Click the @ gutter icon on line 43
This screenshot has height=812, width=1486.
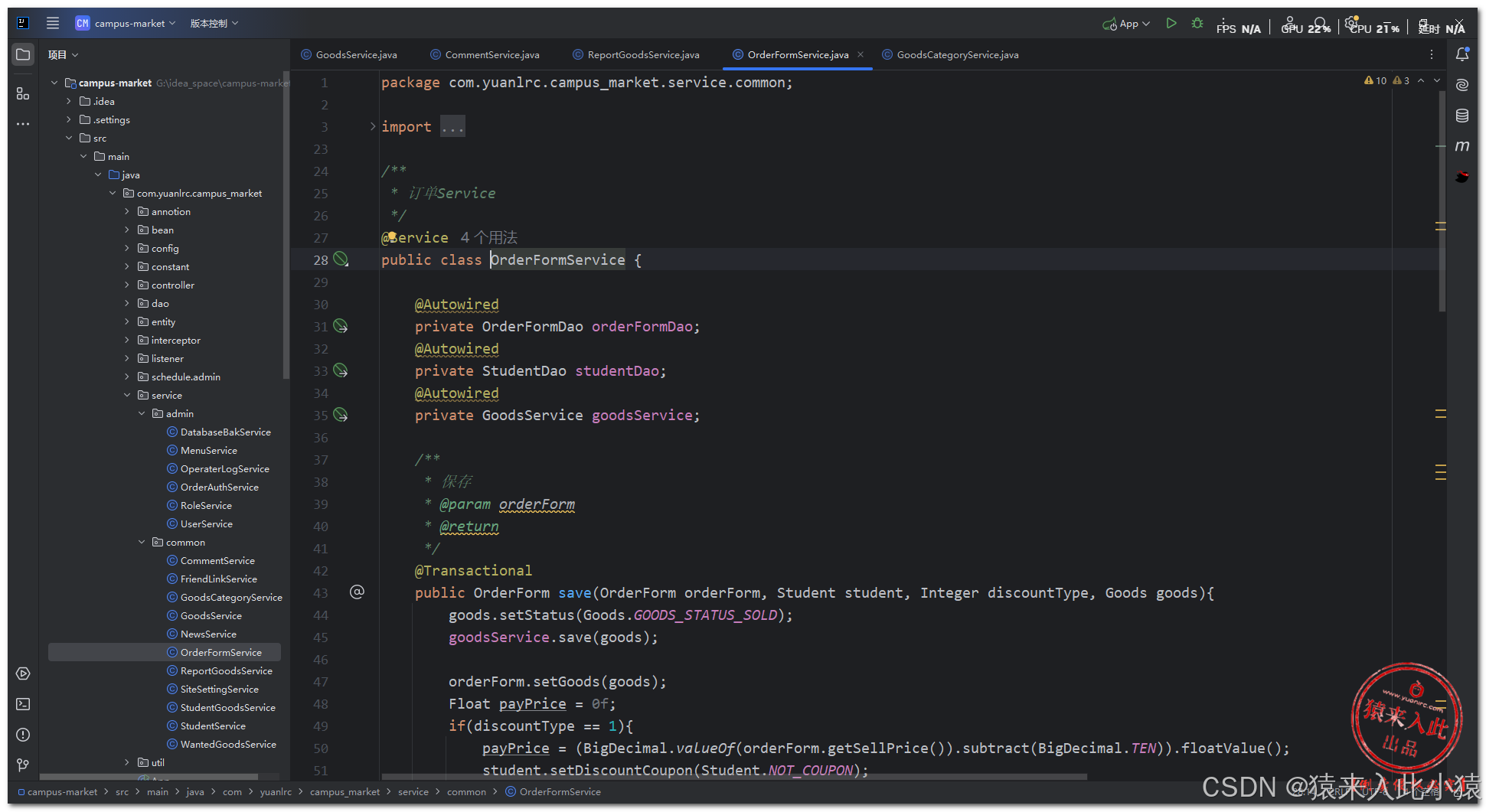pyautogui.click(x=357, y=592)
